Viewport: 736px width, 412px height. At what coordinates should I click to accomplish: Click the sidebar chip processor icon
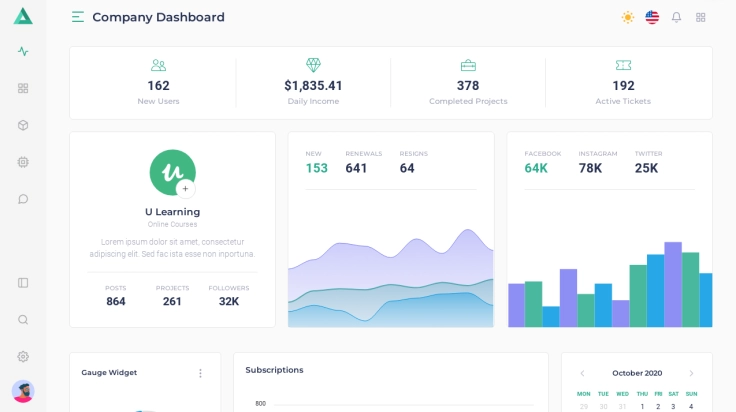pos(23,162)
